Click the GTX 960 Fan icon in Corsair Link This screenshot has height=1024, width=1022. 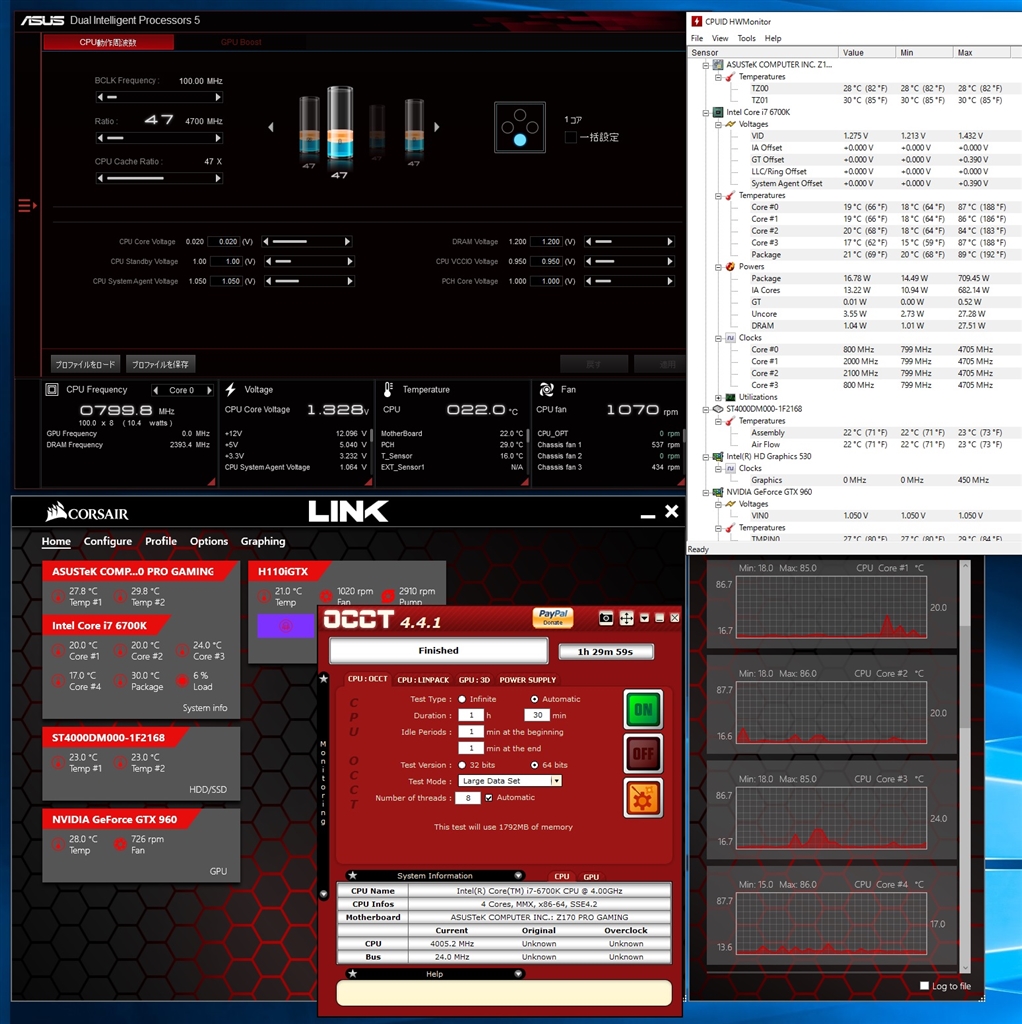pyautogui.click(x=120, y=844)
